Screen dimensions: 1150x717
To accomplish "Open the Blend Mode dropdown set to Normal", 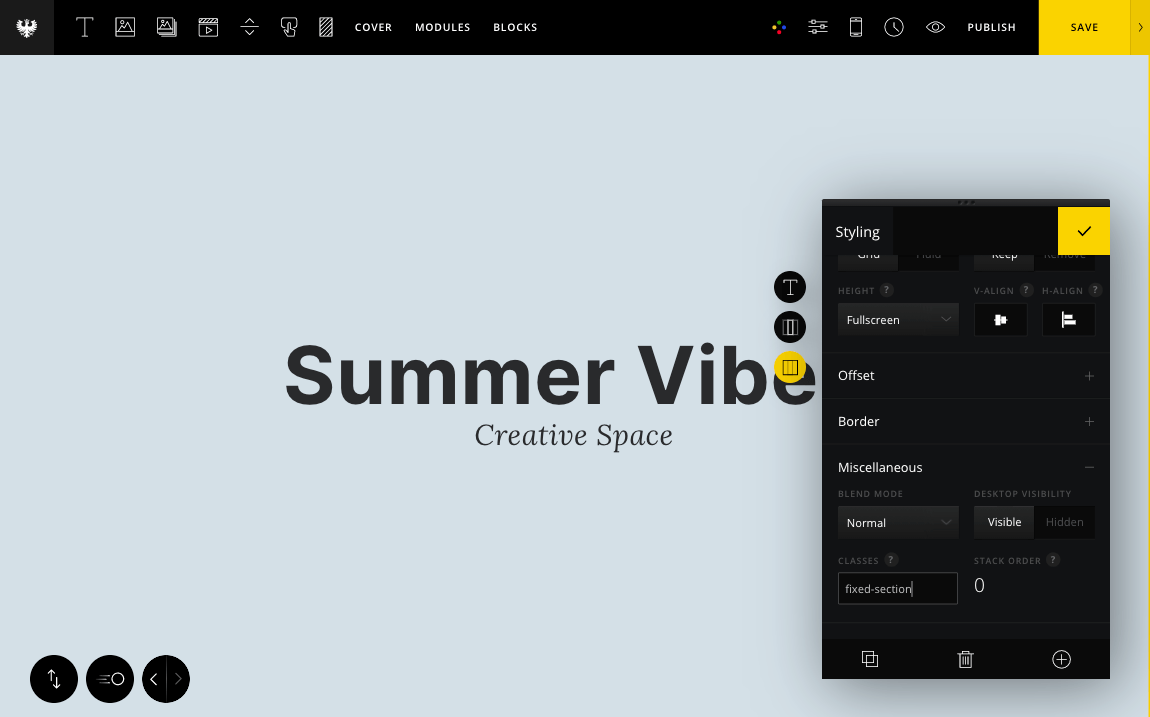I will tap(897, 522).
